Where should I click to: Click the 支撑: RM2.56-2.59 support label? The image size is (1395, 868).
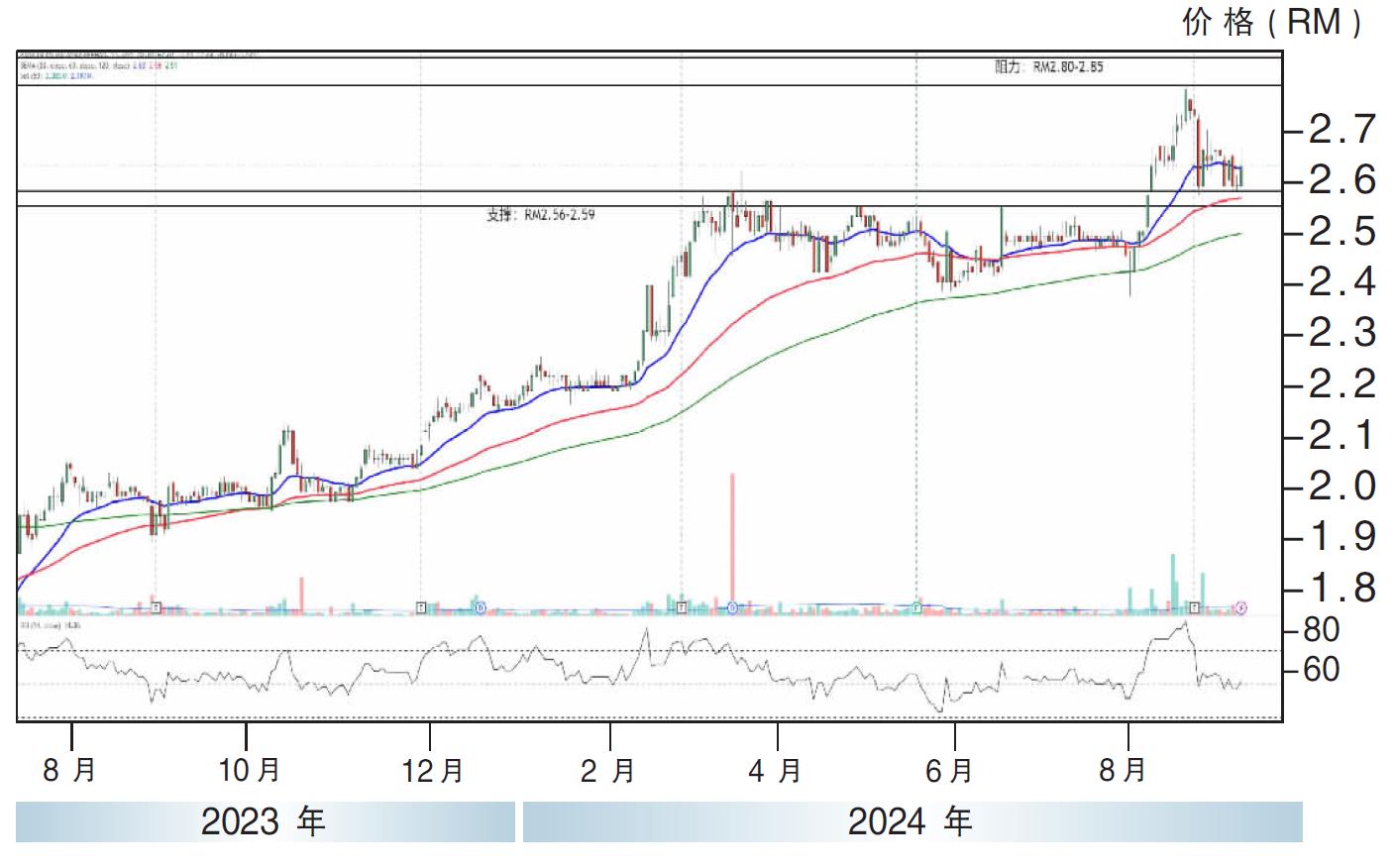point(541,214)
